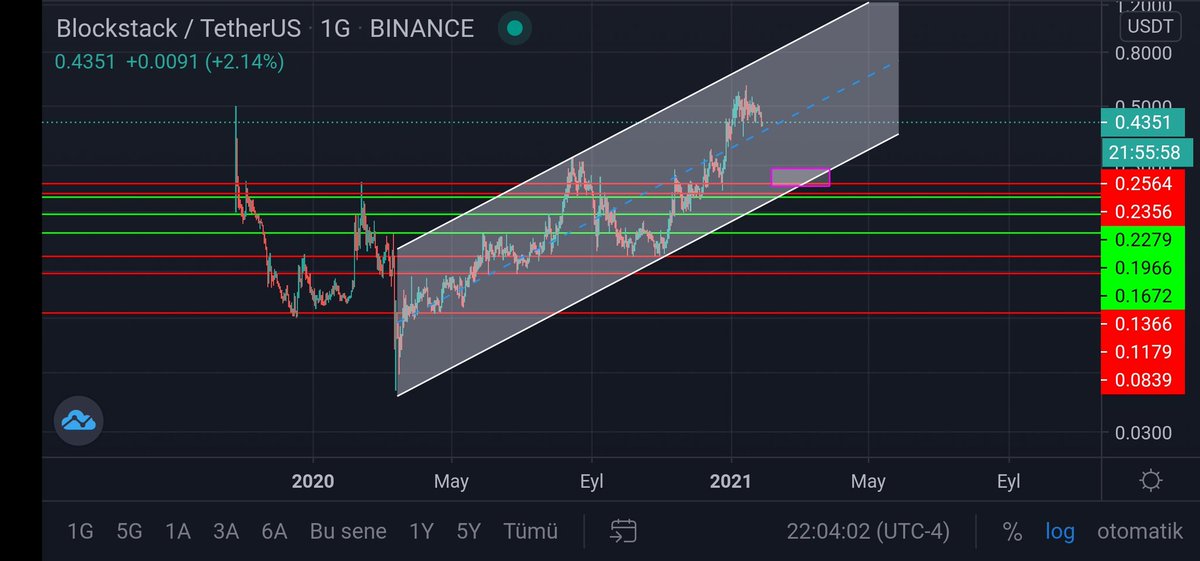The height and width of the screenshot is (561, 1200).
Task: Select the 0.2356 price level label
Action: tap(1142, 212)
